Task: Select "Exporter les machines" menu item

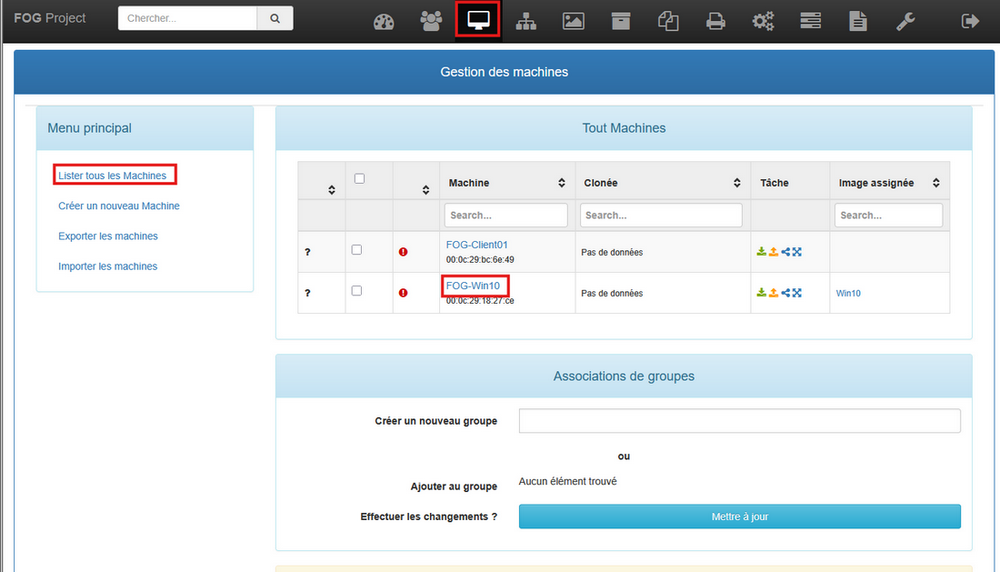Action: [108, 236]
